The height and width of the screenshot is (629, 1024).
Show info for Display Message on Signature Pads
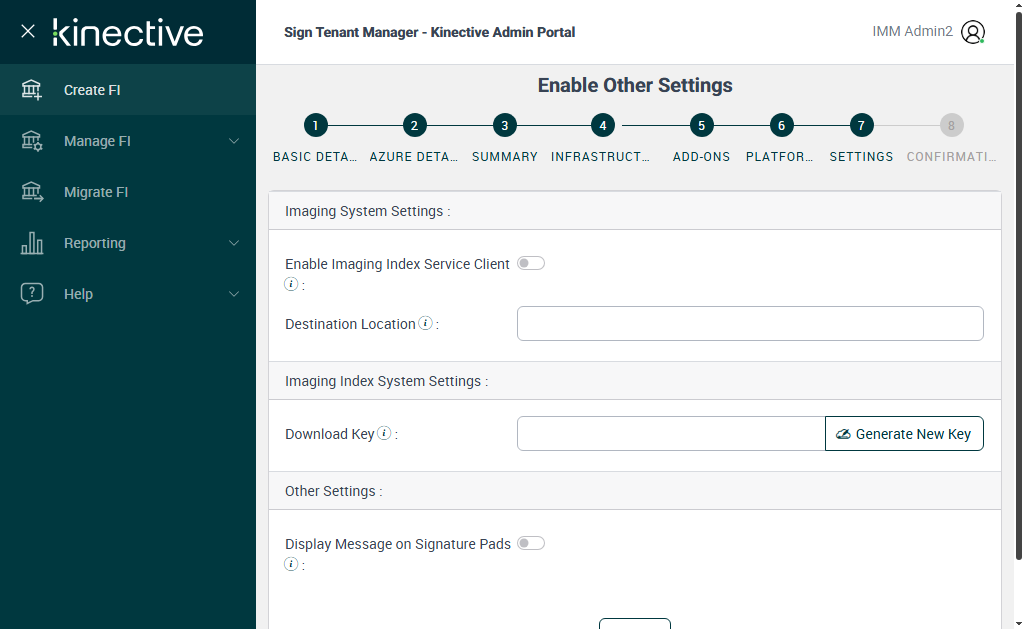point(291,564)
